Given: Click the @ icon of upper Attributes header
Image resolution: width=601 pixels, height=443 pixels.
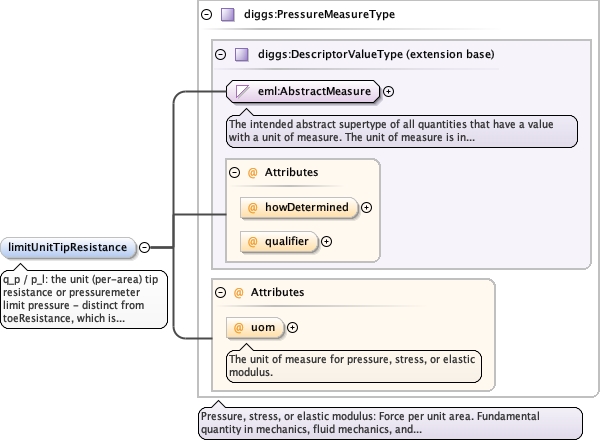Looking at the screenshot, I should (x=252, y=173).
